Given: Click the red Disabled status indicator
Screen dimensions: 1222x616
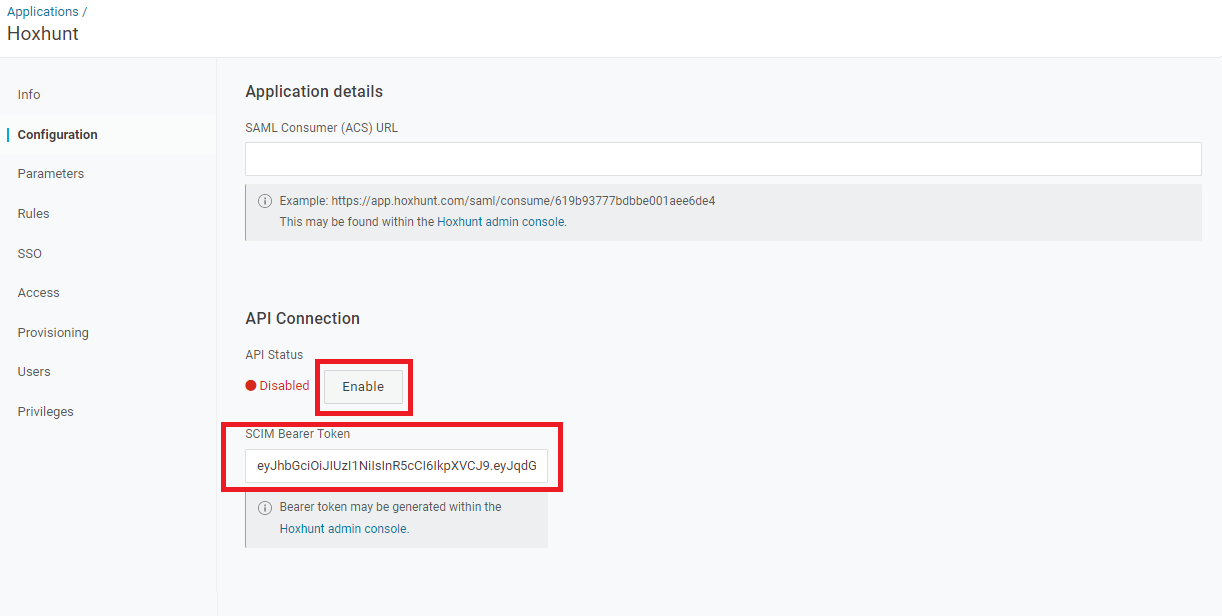Looking at the screenshot, I should coord(278,386).
